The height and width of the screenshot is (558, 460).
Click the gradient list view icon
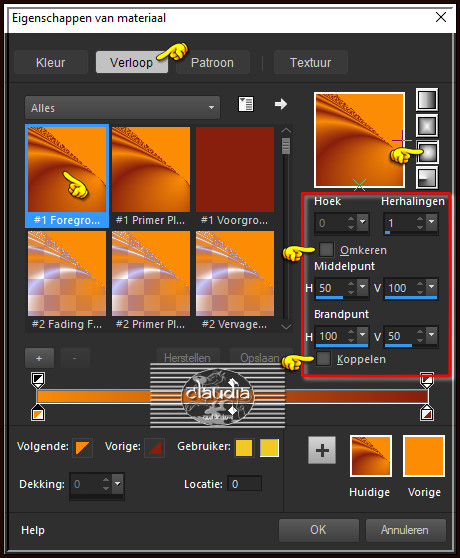click(246, 104)
